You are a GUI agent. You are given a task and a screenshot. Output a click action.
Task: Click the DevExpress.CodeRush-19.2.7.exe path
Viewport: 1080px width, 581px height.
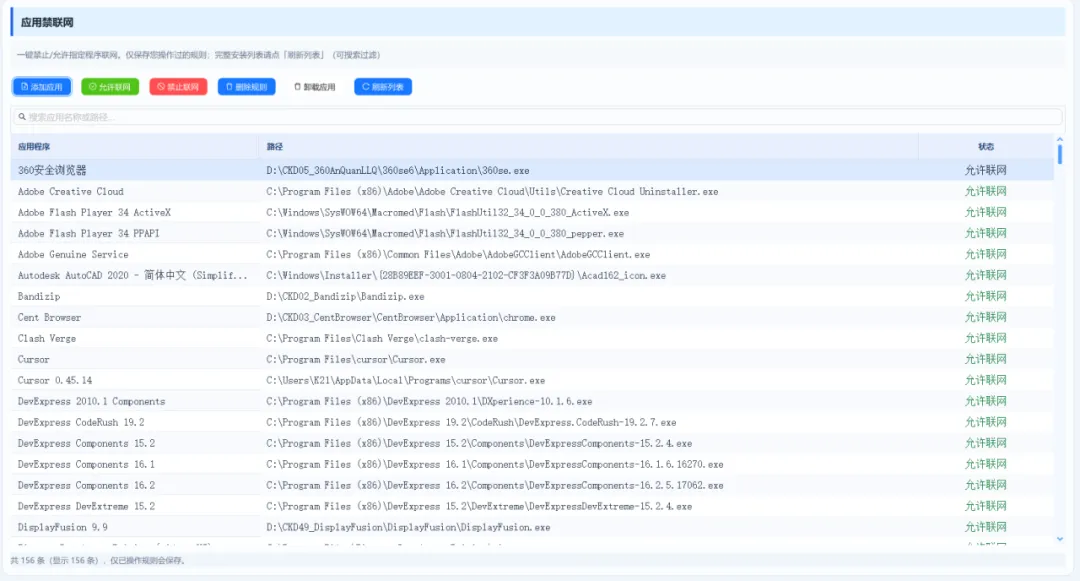tap(471, 423)
